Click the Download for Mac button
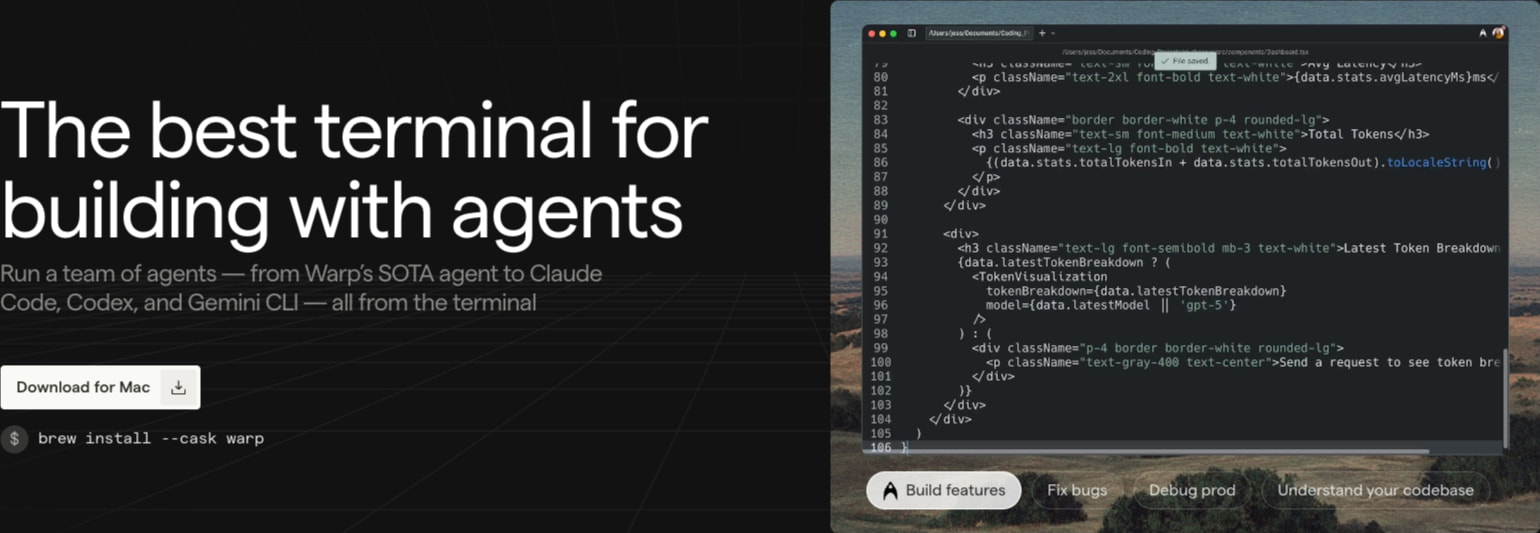This screenshot has height=533, width=1540. 100,387
